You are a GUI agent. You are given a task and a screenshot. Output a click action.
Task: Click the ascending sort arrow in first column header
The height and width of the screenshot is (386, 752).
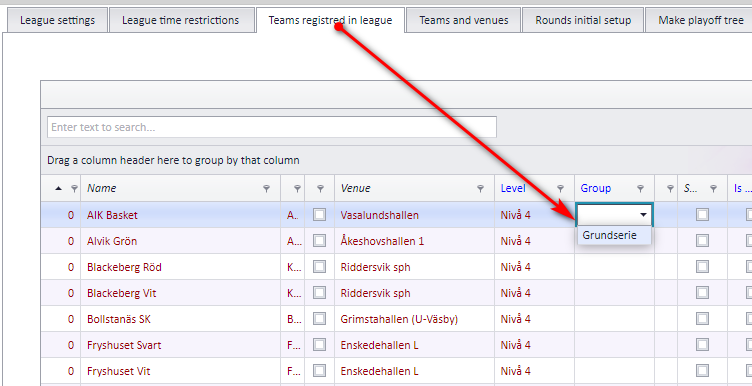coord(59,188)
